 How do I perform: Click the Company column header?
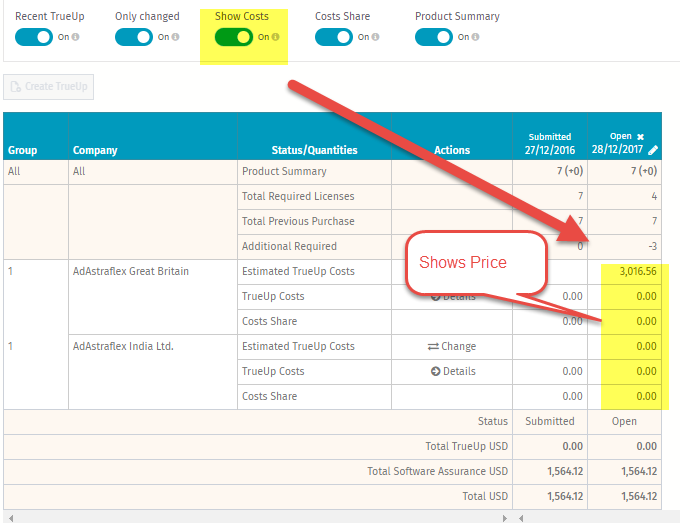pos(95,150)
